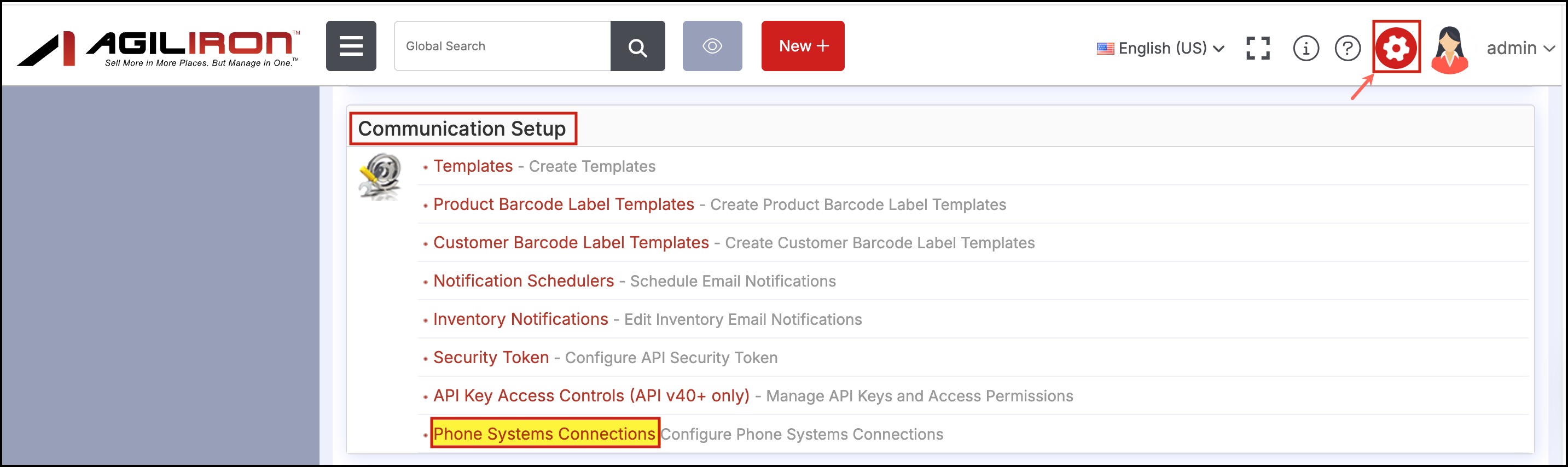Click the Communication Setup section icon

click(x=380, y=176)
